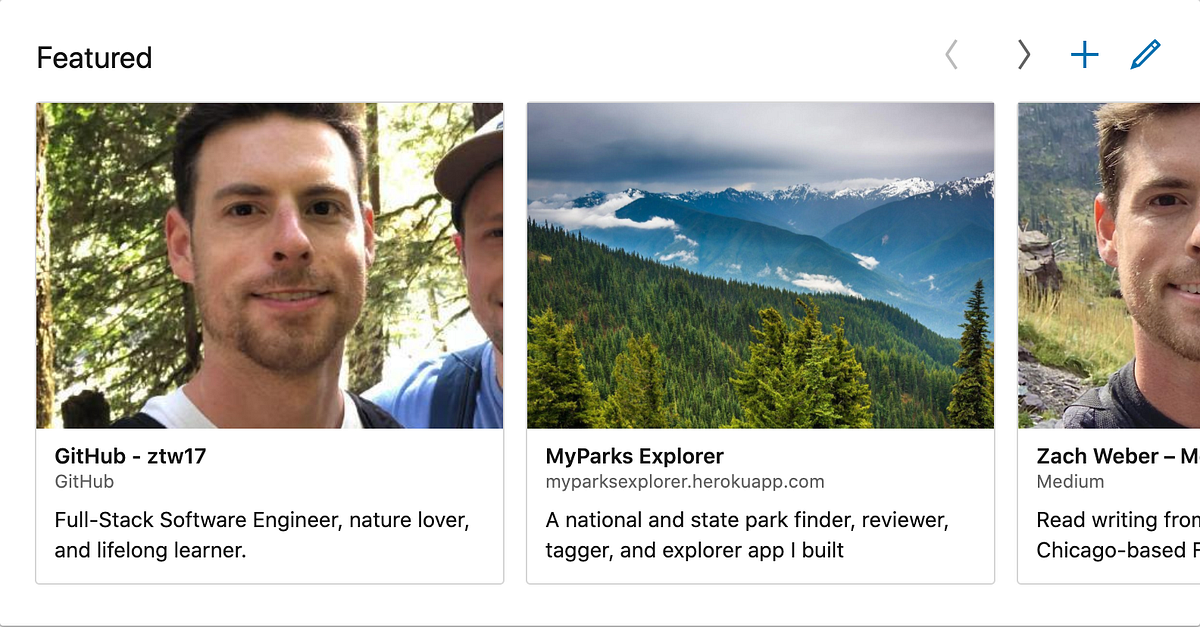Click the MyParks Explorer mountain landscape image

tap(759, 265)
